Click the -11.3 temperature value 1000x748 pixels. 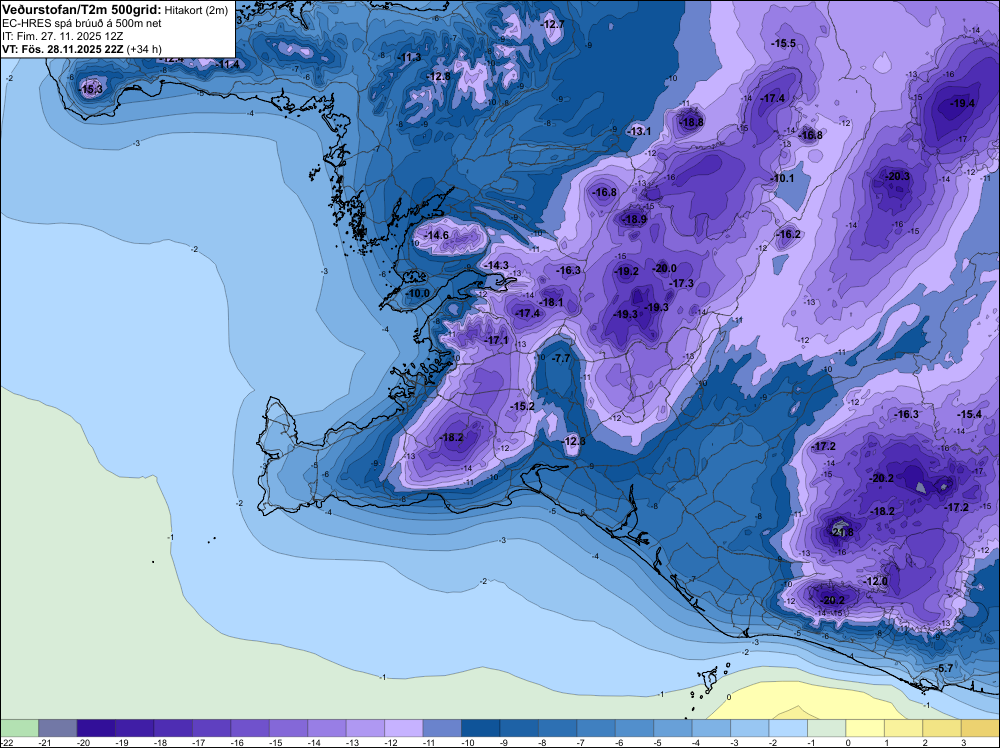tap(409, 57)
